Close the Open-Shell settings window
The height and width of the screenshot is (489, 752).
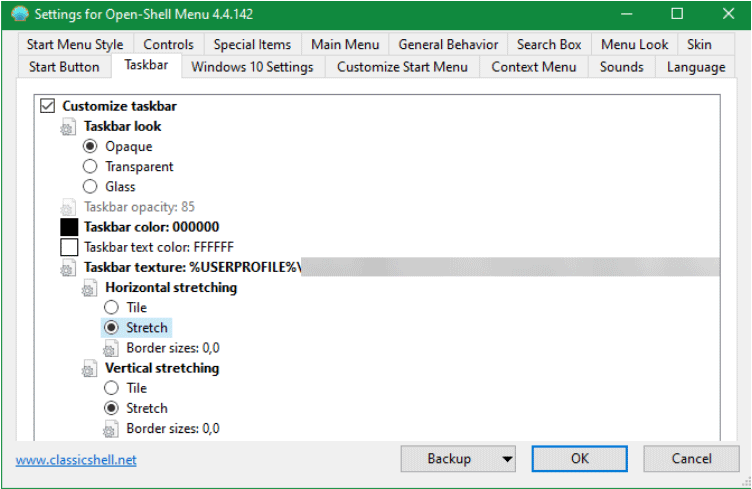point(728,13)
